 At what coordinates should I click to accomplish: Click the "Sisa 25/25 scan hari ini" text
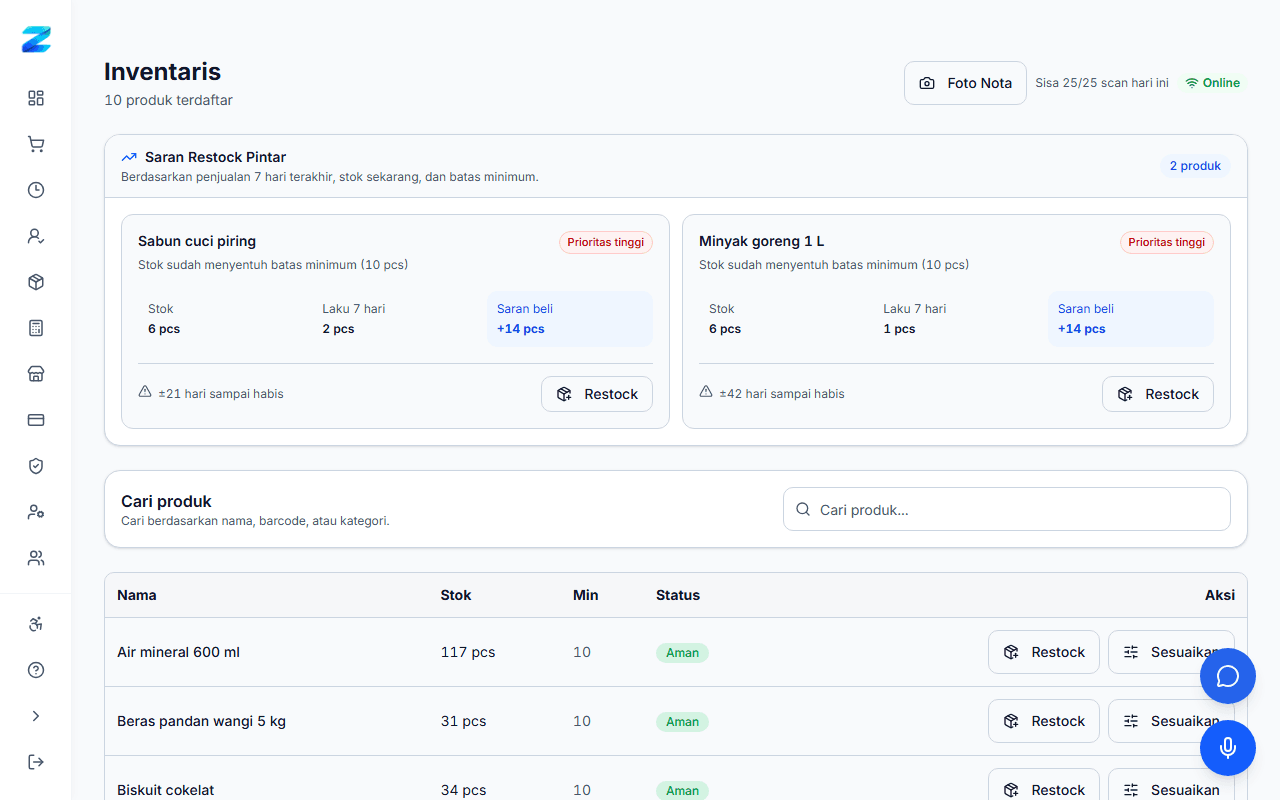point(1102,83)
